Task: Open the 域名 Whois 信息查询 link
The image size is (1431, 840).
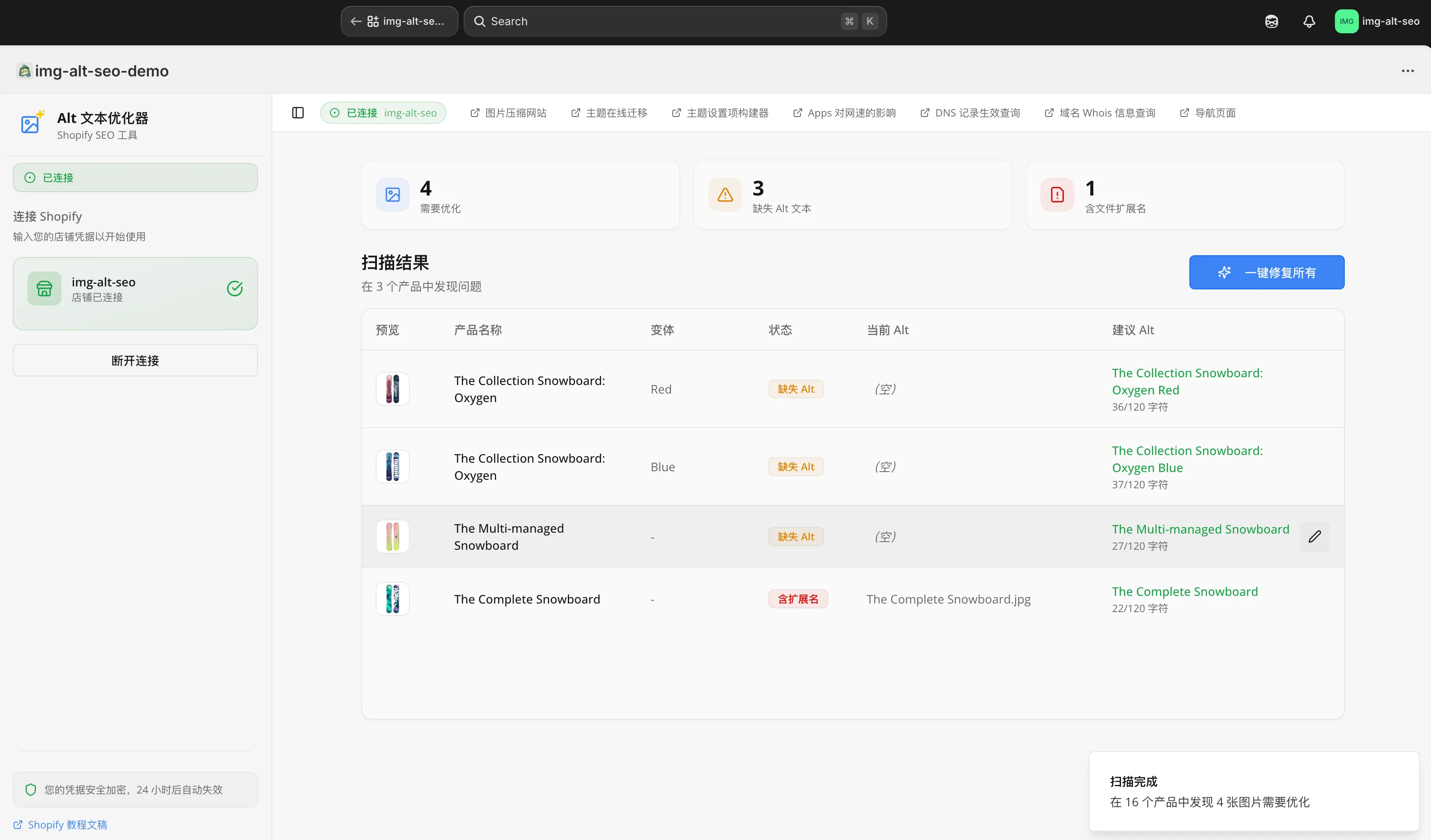Action: (x=1099, y=112)
